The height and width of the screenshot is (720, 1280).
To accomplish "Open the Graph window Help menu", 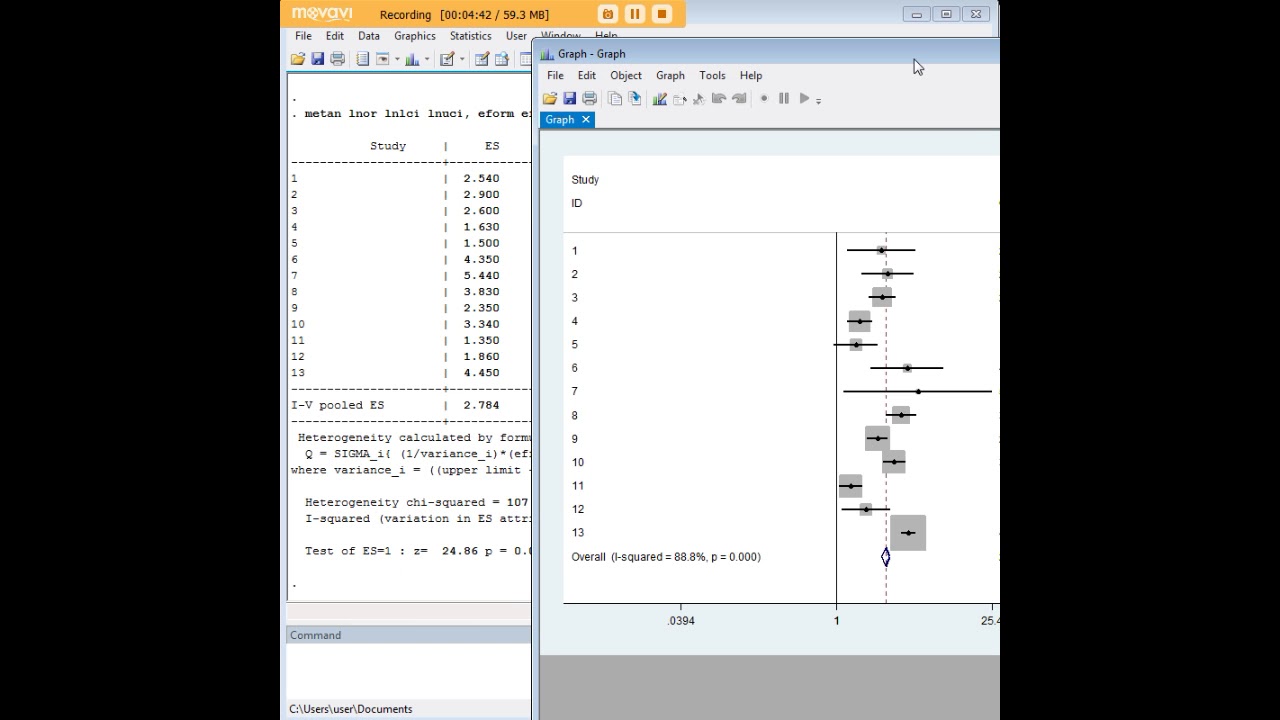I will [x=751, y=75].
